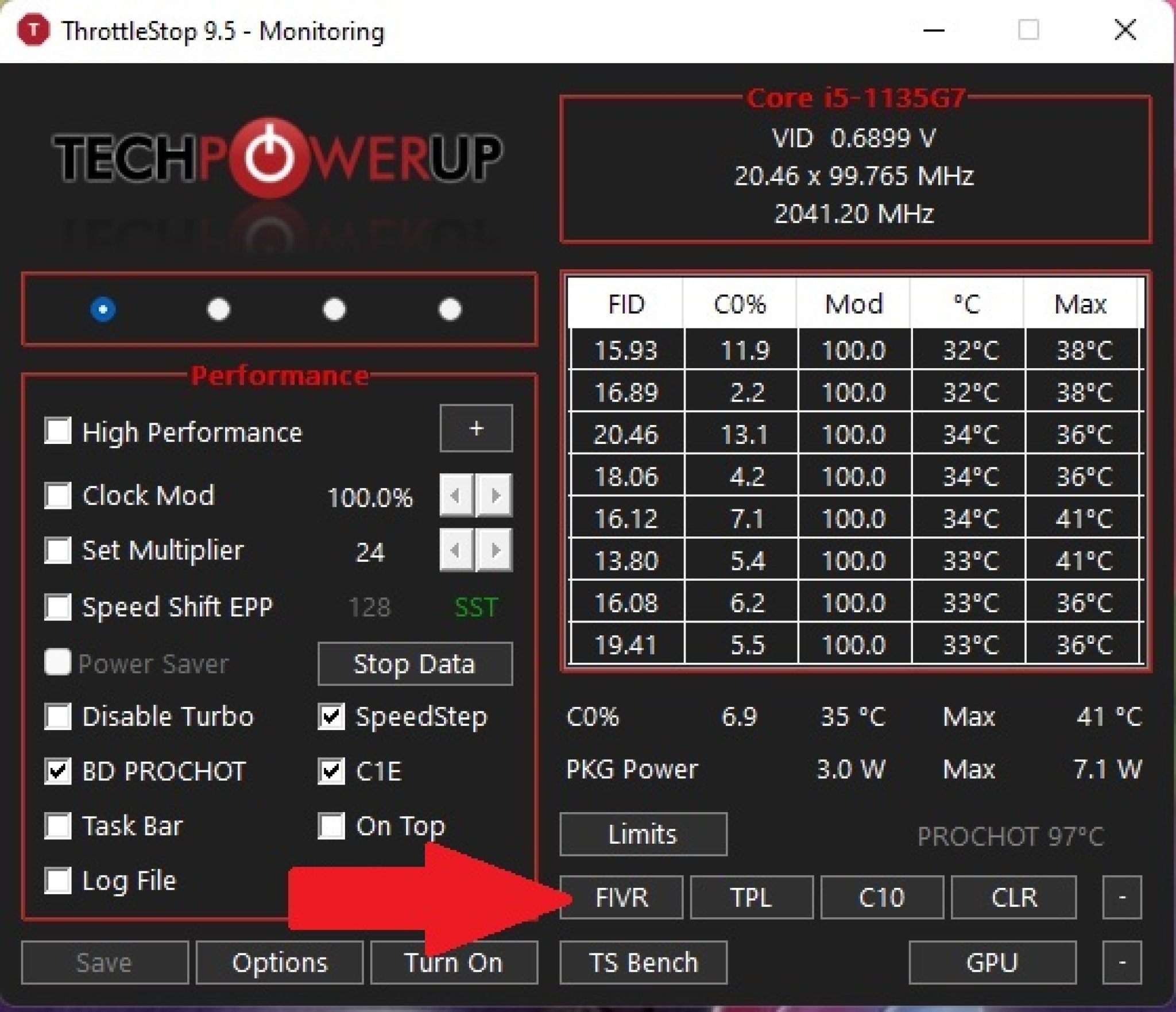Decrease Set Multiplier with left arrow

click(456, 550)
